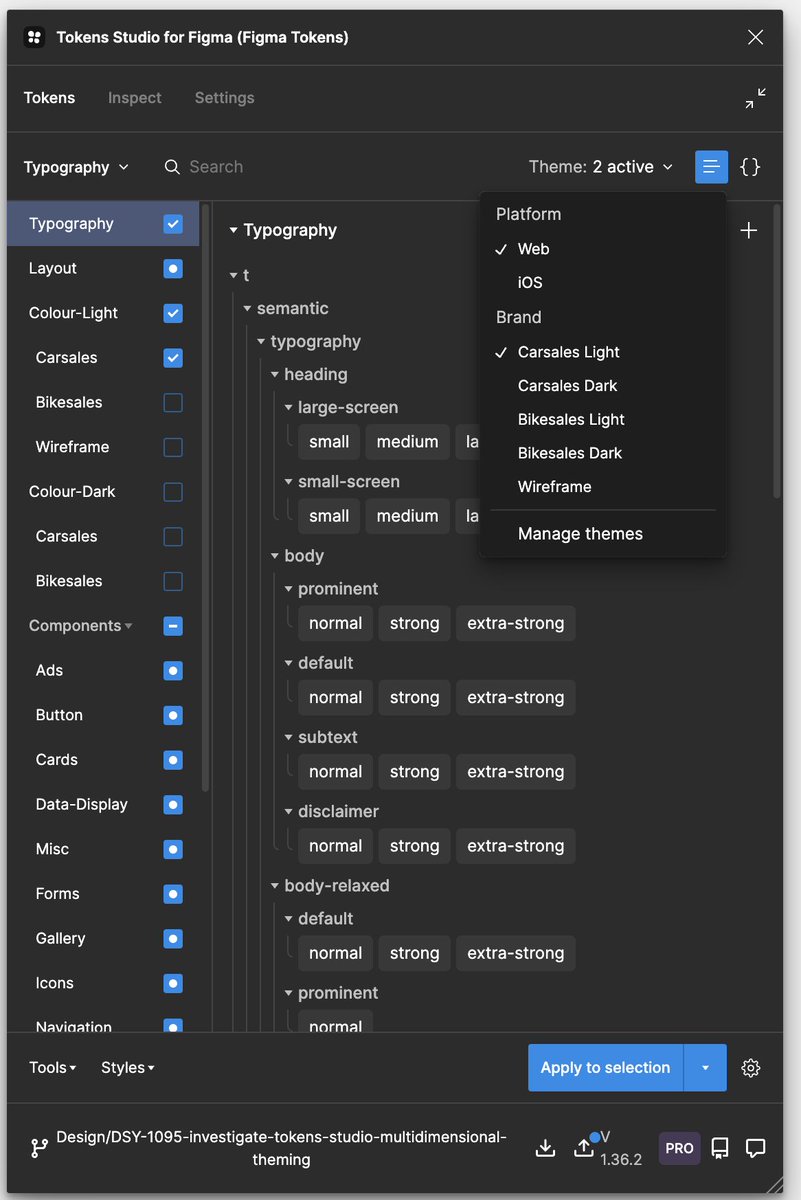This screenshot has width=801, height=1200.
Task: Select the Data-Display token set
Action: coord(82,805)
